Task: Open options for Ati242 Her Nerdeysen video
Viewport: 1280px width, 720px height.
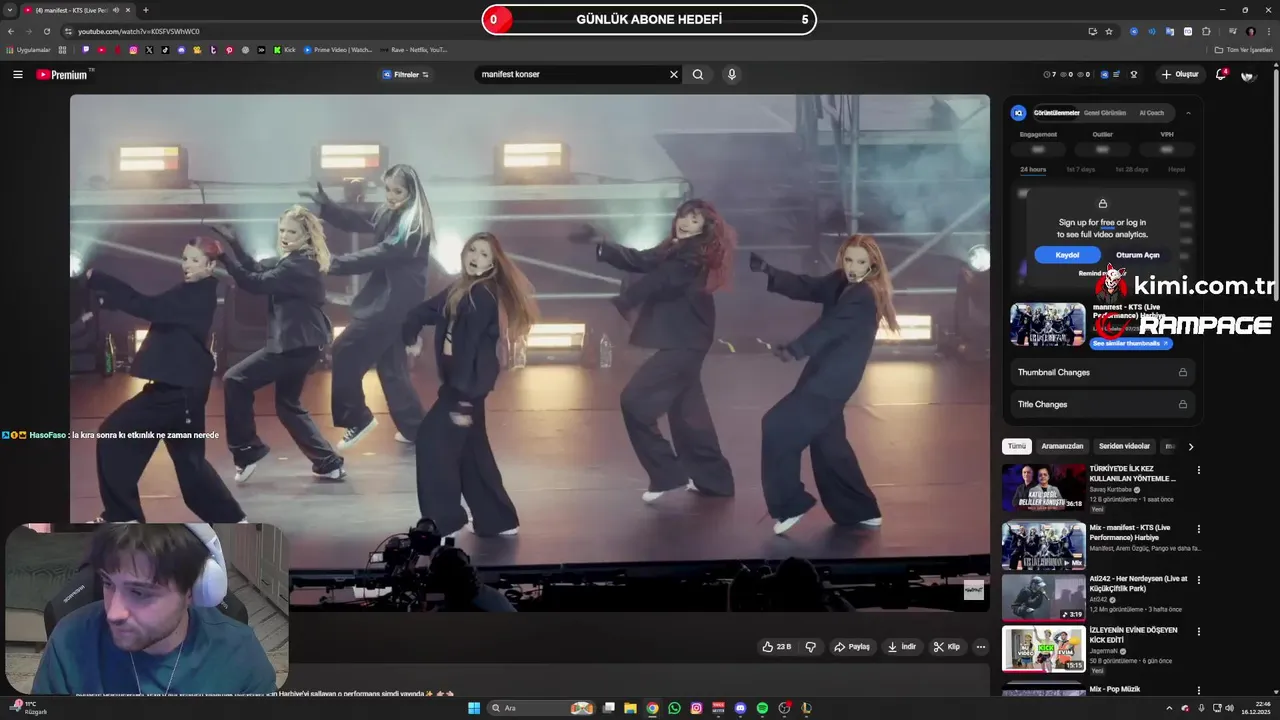Action: (x=1198, y=580)
